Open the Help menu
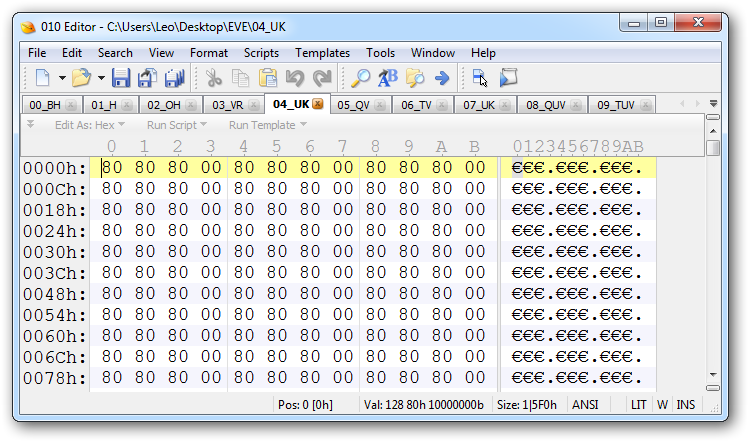 coord(483,53)
